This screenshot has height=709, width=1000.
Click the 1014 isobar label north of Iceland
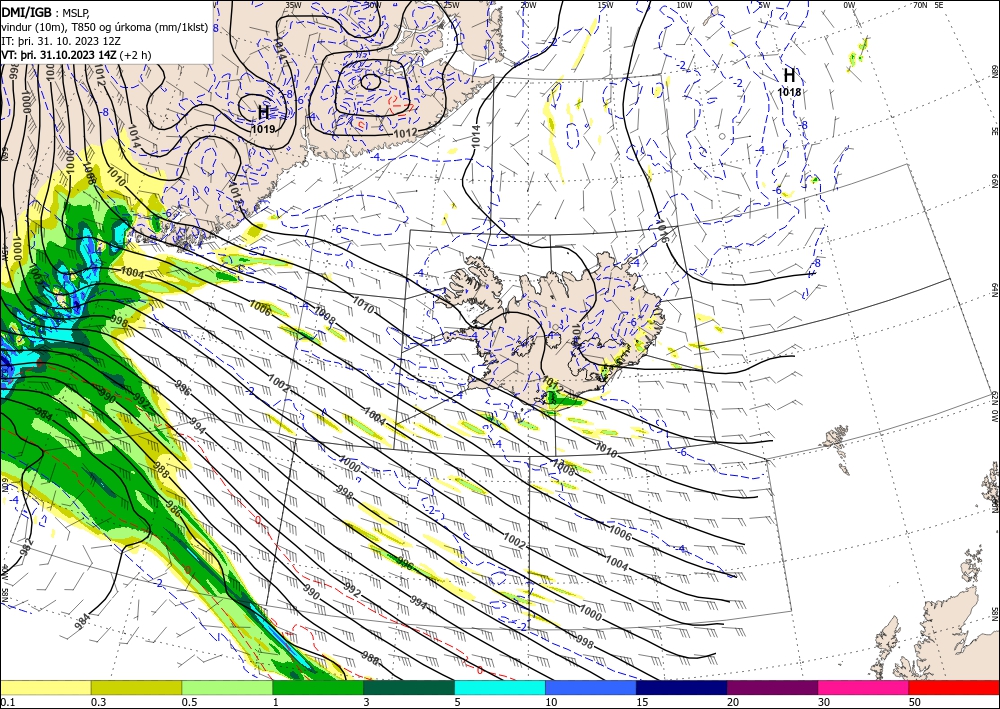point(476,137)
